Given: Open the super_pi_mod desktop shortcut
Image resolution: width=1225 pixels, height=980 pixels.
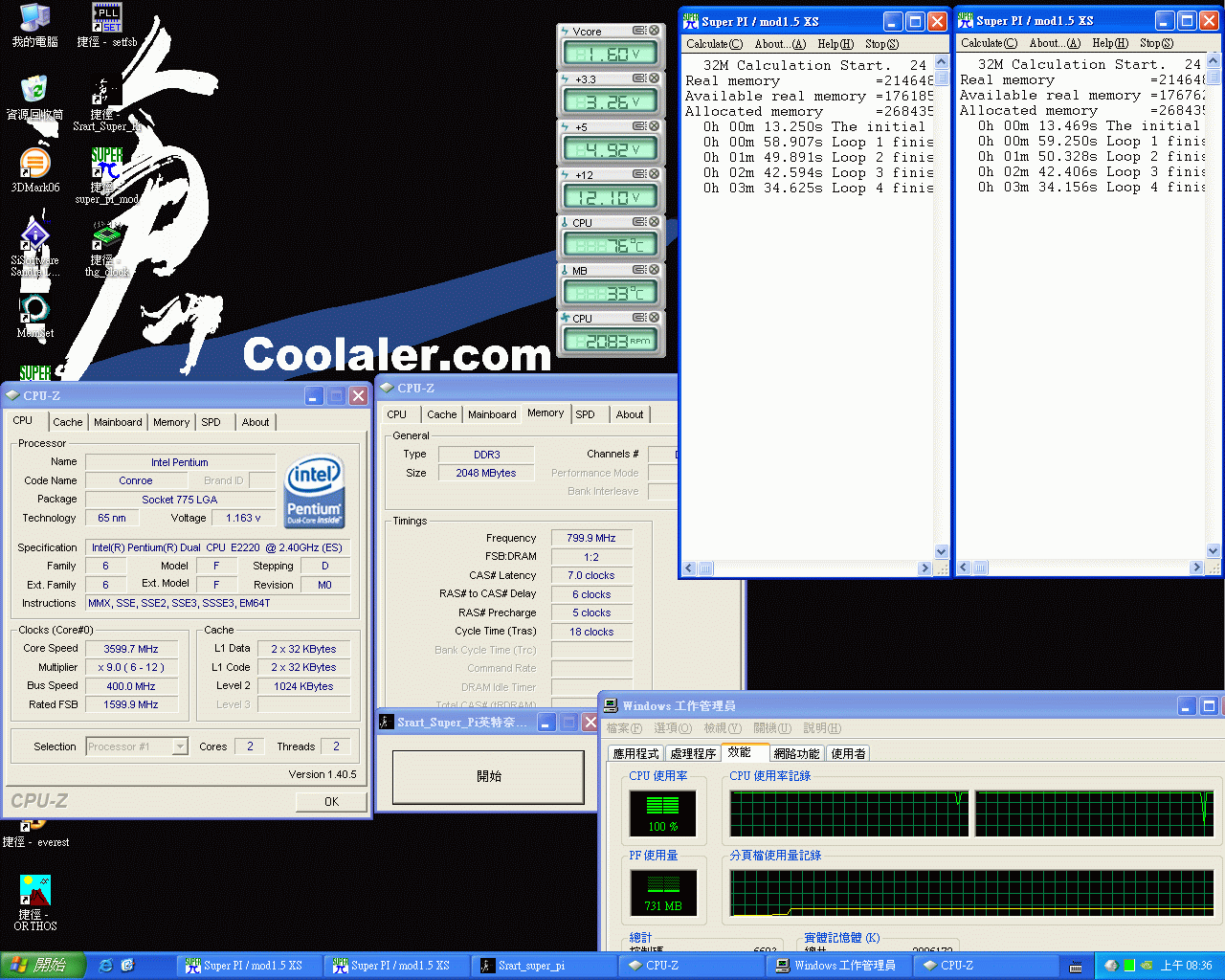Looking at the screenshot, I should [107, 176].
